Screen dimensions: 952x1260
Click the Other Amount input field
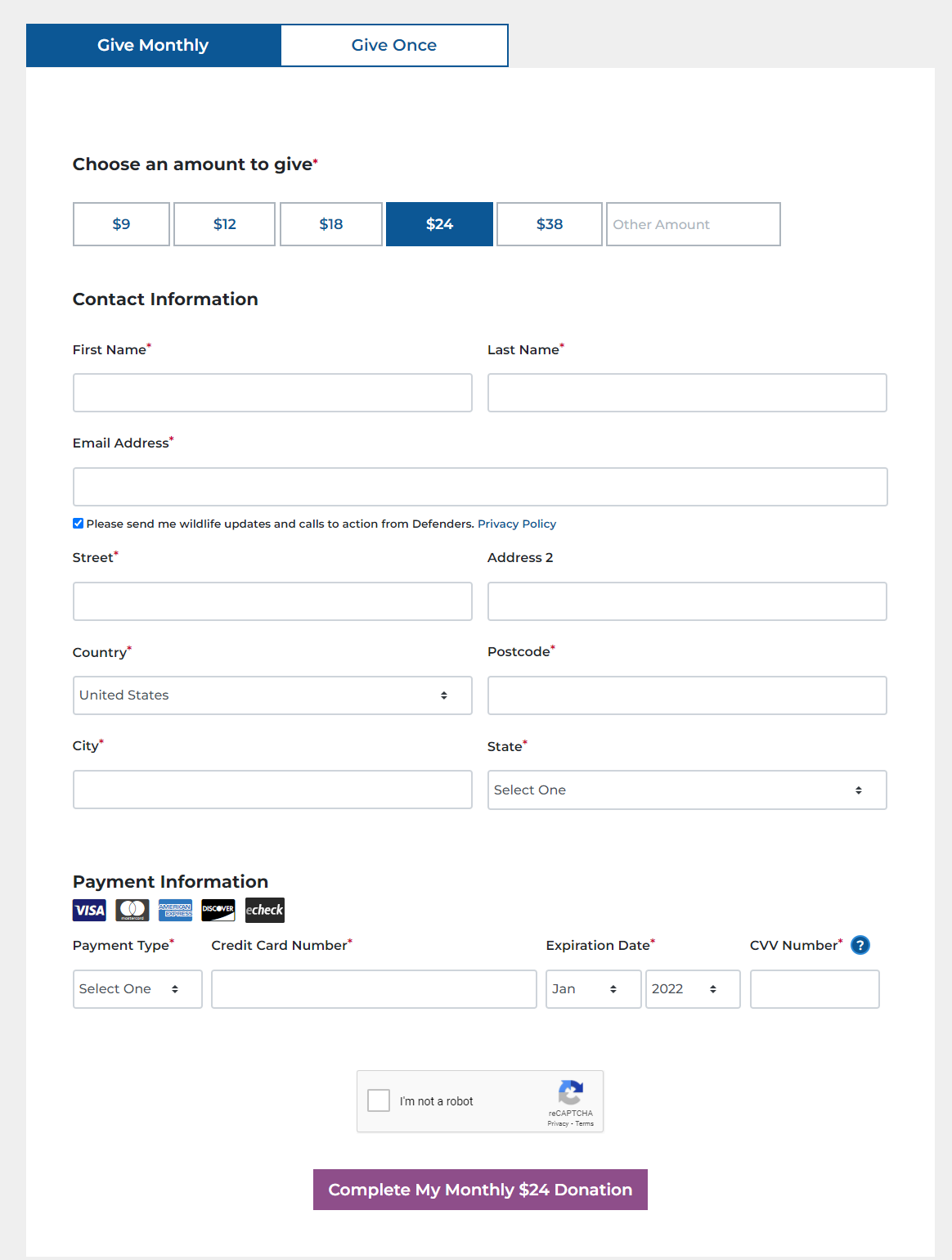coord(693,224)
